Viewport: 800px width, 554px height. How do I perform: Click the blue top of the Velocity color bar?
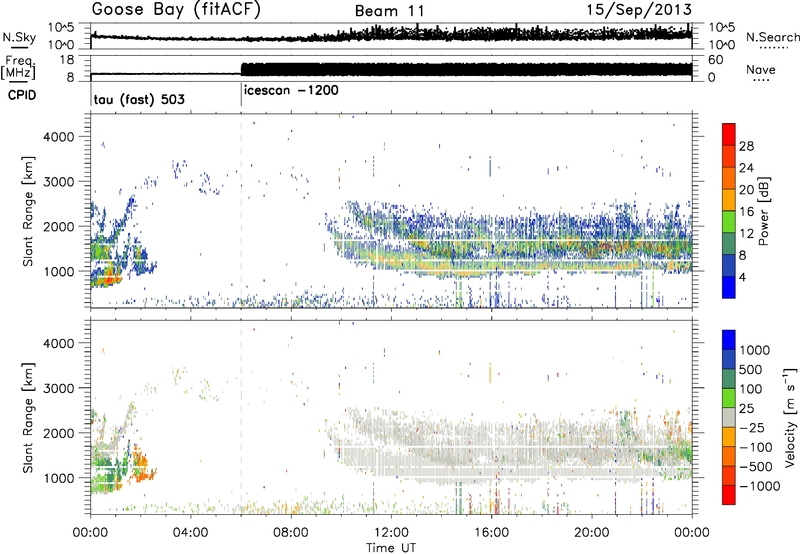[729, 339]
